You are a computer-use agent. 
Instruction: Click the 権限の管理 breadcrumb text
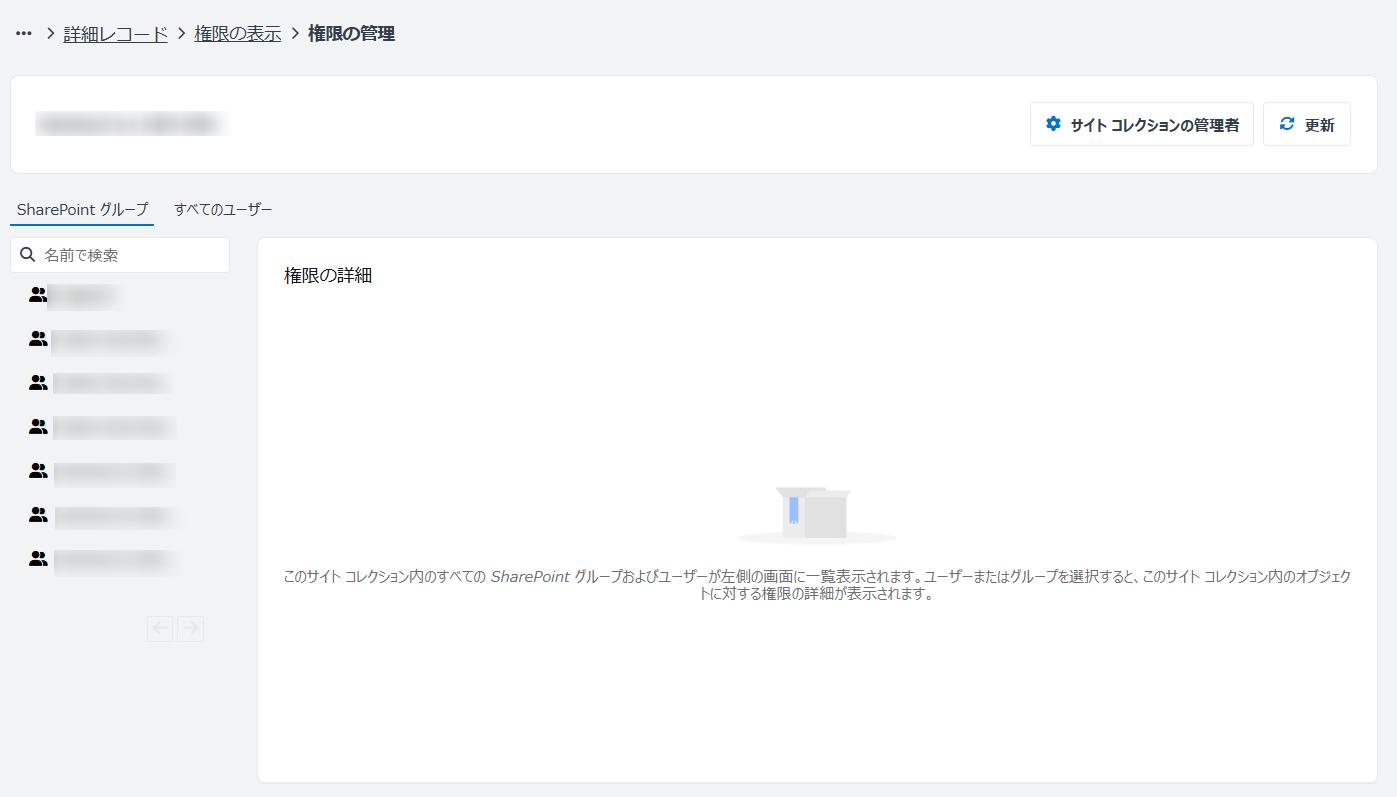click(x=351, y=34)
